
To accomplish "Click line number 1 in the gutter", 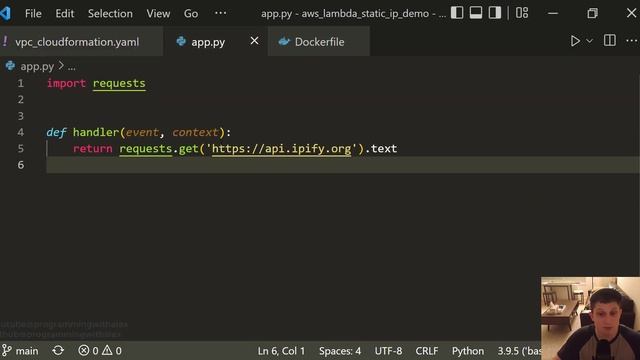I will pos(20,83).
